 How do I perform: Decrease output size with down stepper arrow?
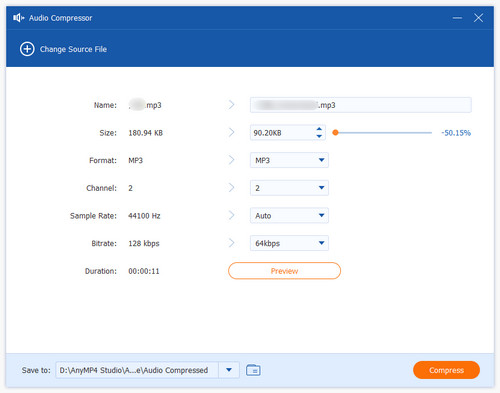point(319,136)
